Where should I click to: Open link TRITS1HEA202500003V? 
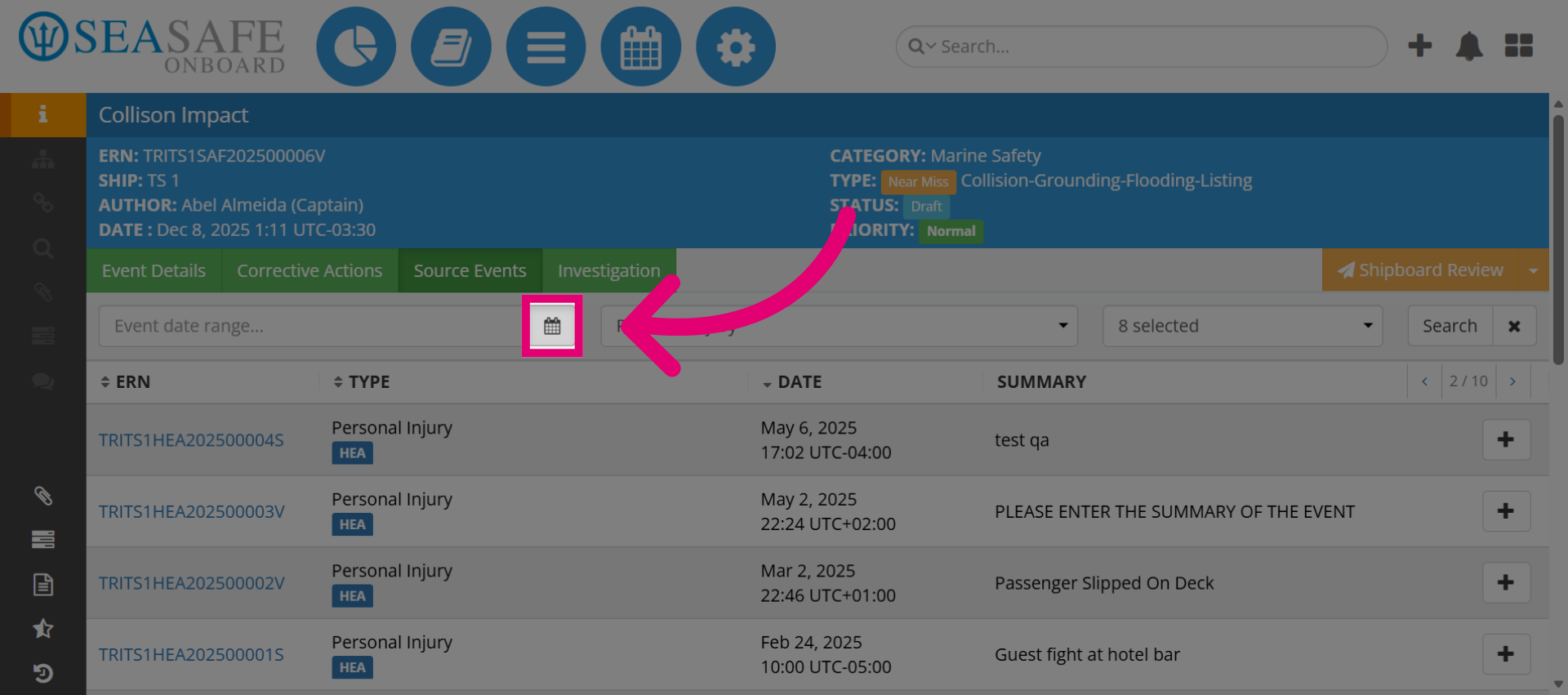(x=191, y=511)
